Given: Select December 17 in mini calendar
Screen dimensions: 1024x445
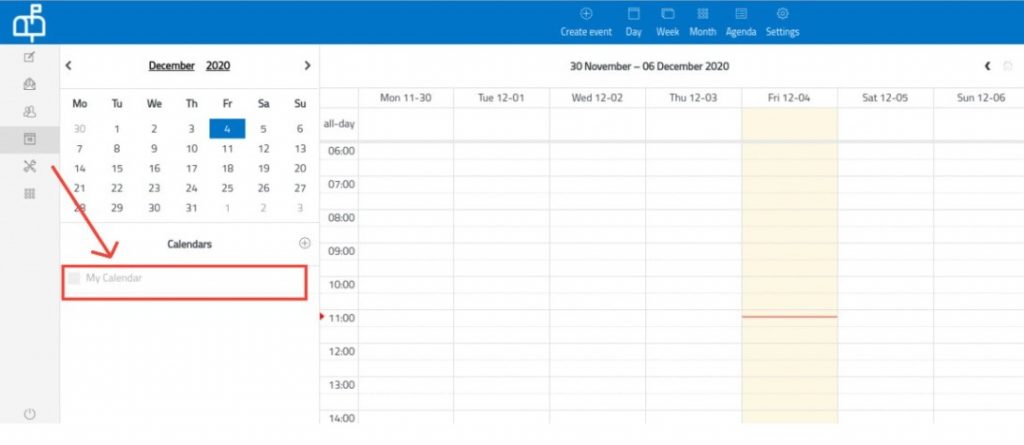Looking at the screenshot, I should pos(191,168).
